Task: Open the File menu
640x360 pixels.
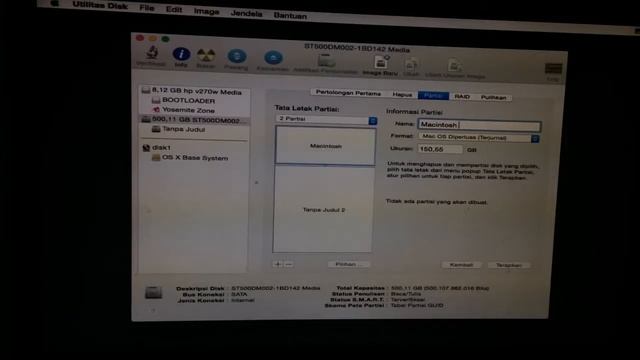Action: pos(147,8)
